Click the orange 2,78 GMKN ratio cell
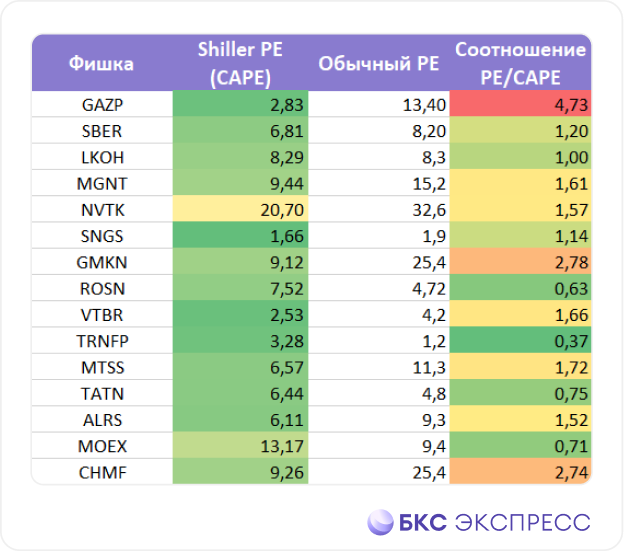 [x=520, y=261]
